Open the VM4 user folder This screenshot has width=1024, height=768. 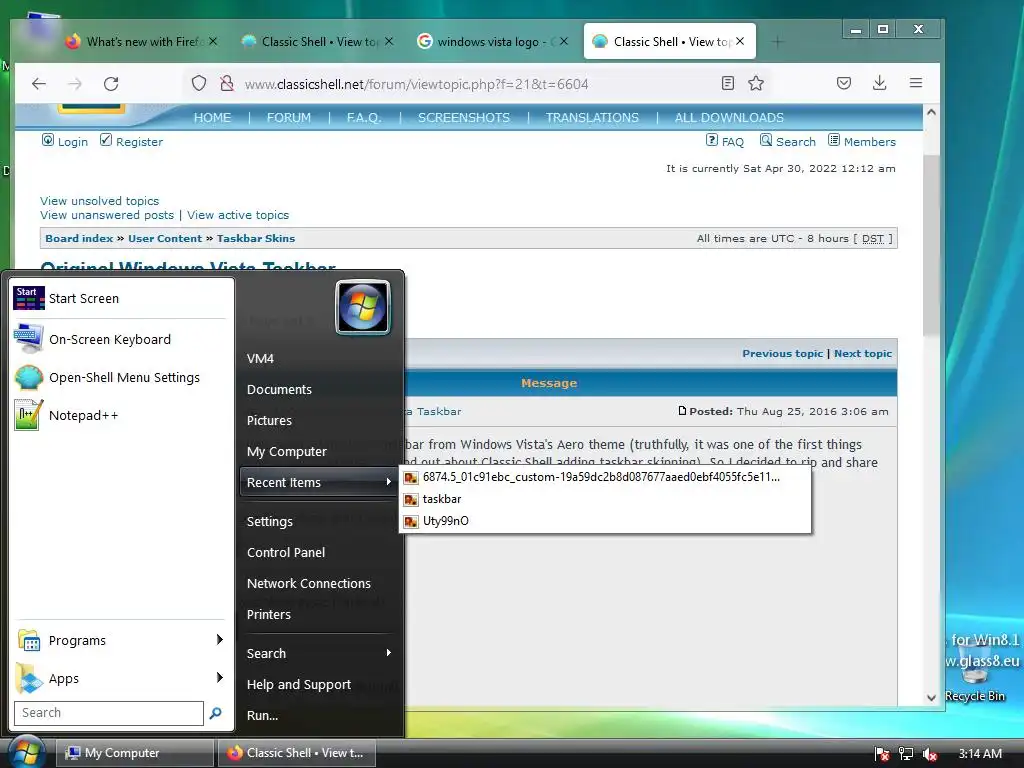point(319,359)
